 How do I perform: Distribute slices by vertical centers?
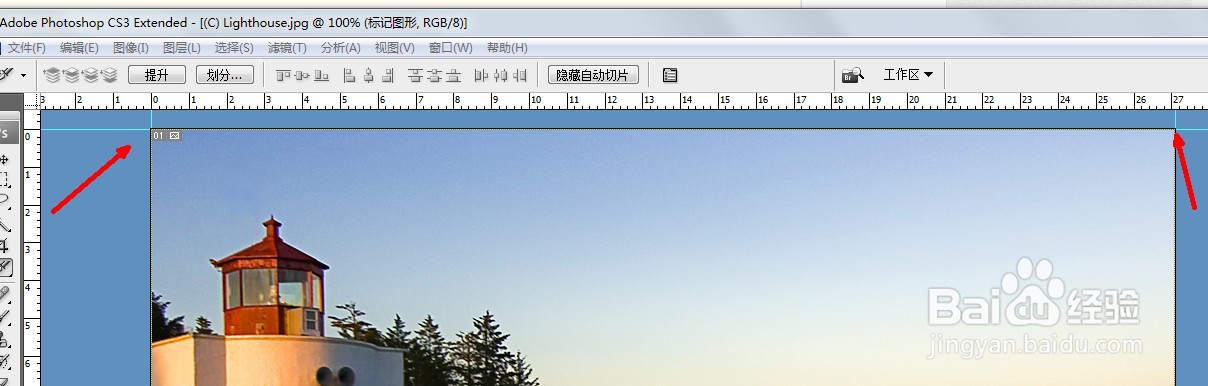pyautogui.click(x=435, y=75)
